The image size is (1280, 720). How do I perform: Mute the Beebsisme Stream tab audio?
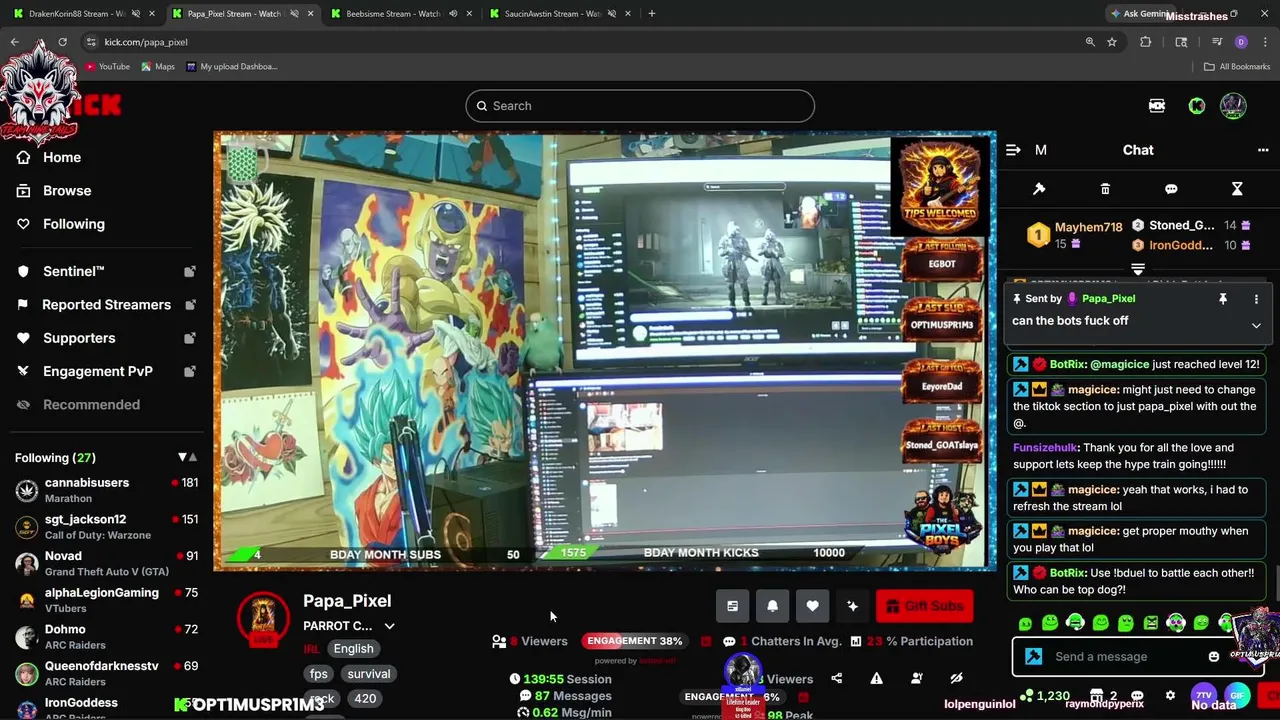[x=453, y=14]
